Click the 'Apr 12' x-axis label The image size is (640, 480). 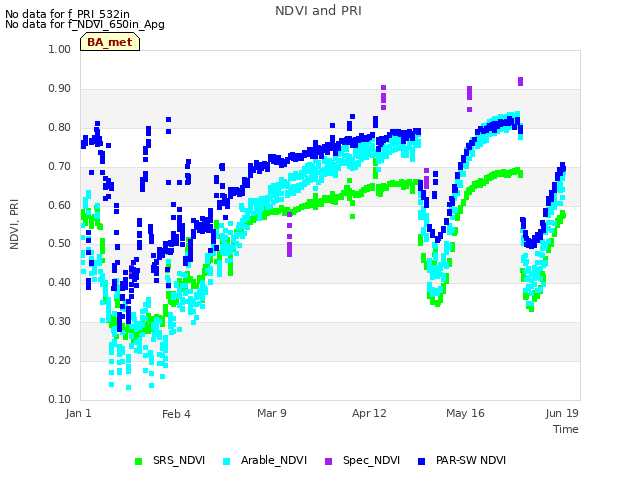click(x=369, y=413)
